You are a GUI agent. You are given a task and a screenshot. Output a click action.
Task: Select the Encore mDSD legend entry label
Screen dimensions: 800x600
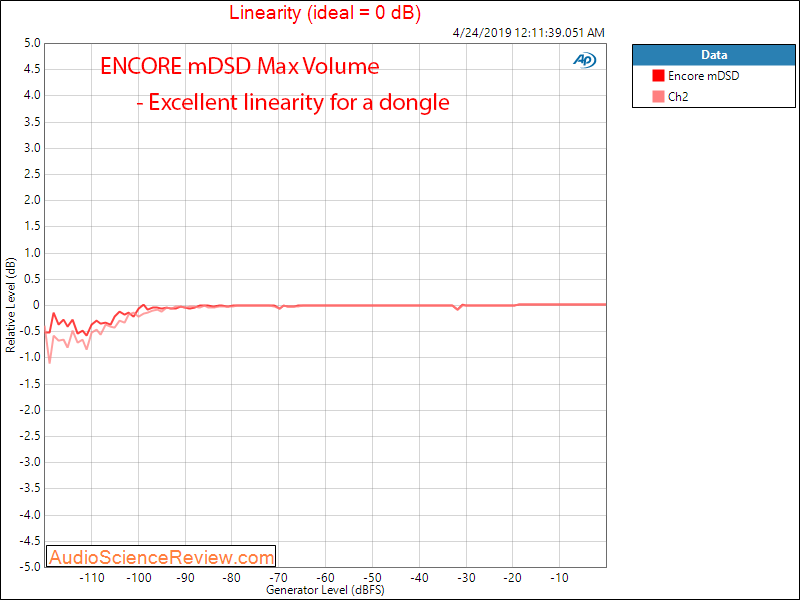pos(704,76)
